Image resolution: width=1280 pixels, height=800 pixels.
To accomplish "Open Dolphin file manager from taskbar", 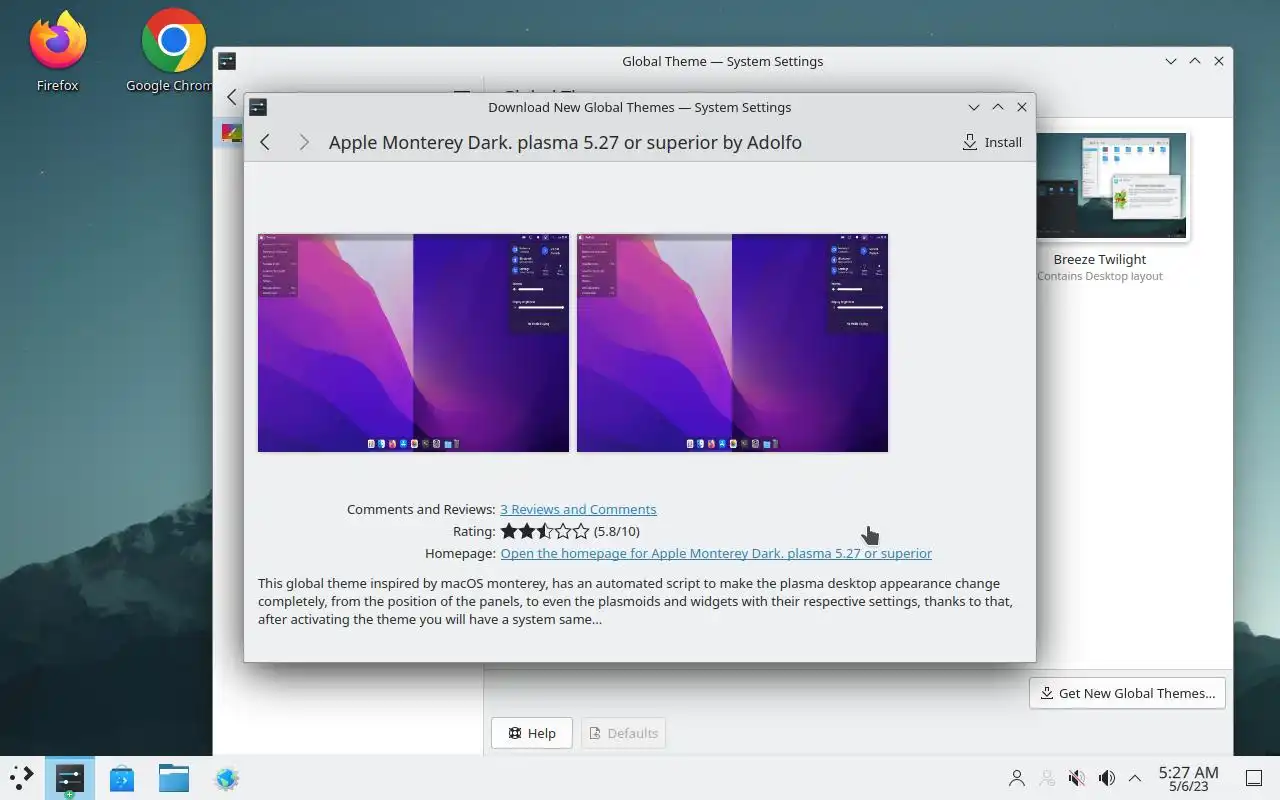I will [x=174, y=778].
